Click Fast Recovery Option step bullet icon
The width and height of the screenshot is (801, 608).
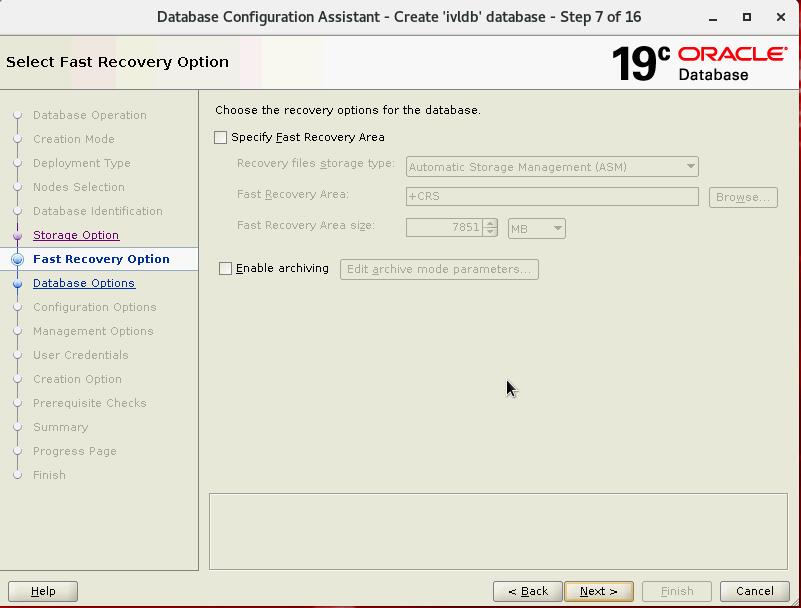(x=17, y=259)
